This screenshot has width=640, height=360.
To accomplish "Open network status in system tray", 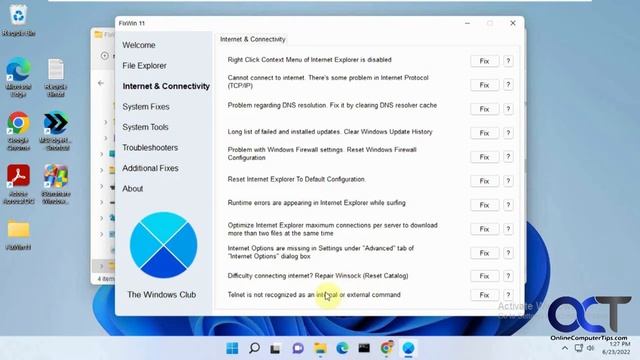I will [x=578, y=348].
